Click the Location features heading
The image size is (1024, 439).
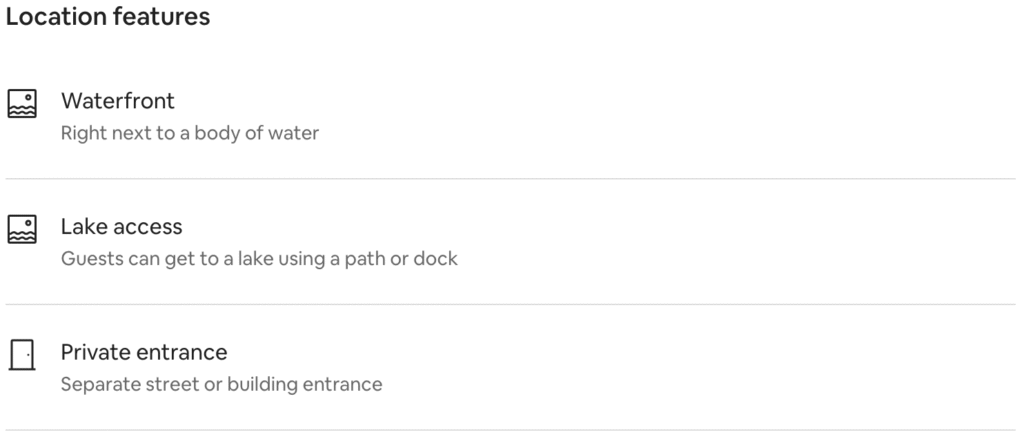pos(108,16)
